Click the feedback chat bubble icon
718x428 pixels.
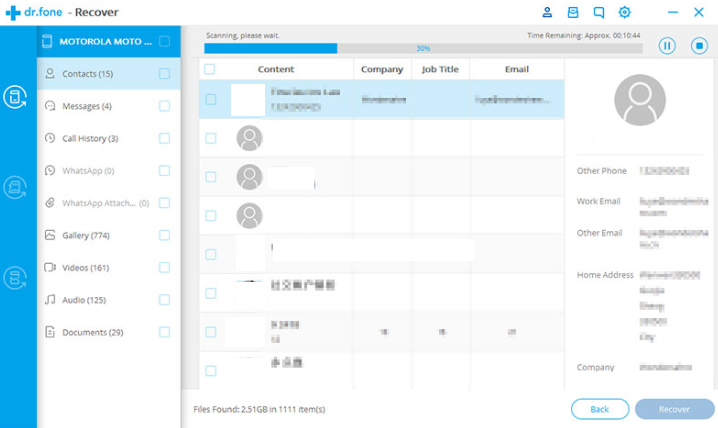(x=599, y=13)
